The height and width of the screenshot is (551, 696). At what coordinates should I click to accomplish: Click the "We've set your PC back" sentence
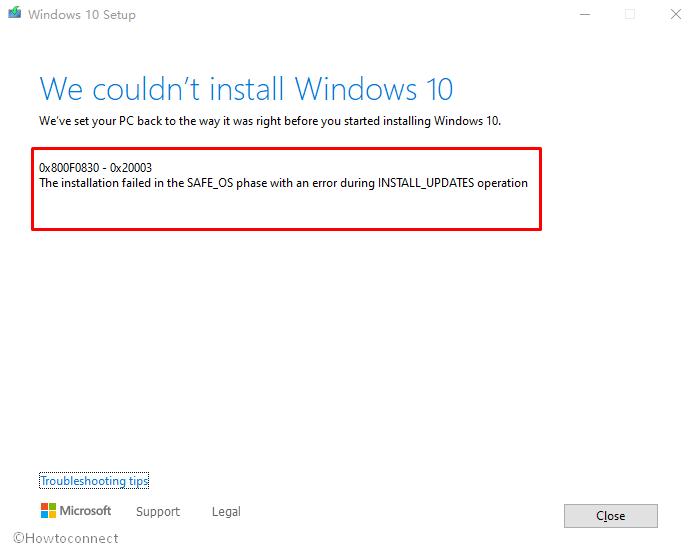270,121
